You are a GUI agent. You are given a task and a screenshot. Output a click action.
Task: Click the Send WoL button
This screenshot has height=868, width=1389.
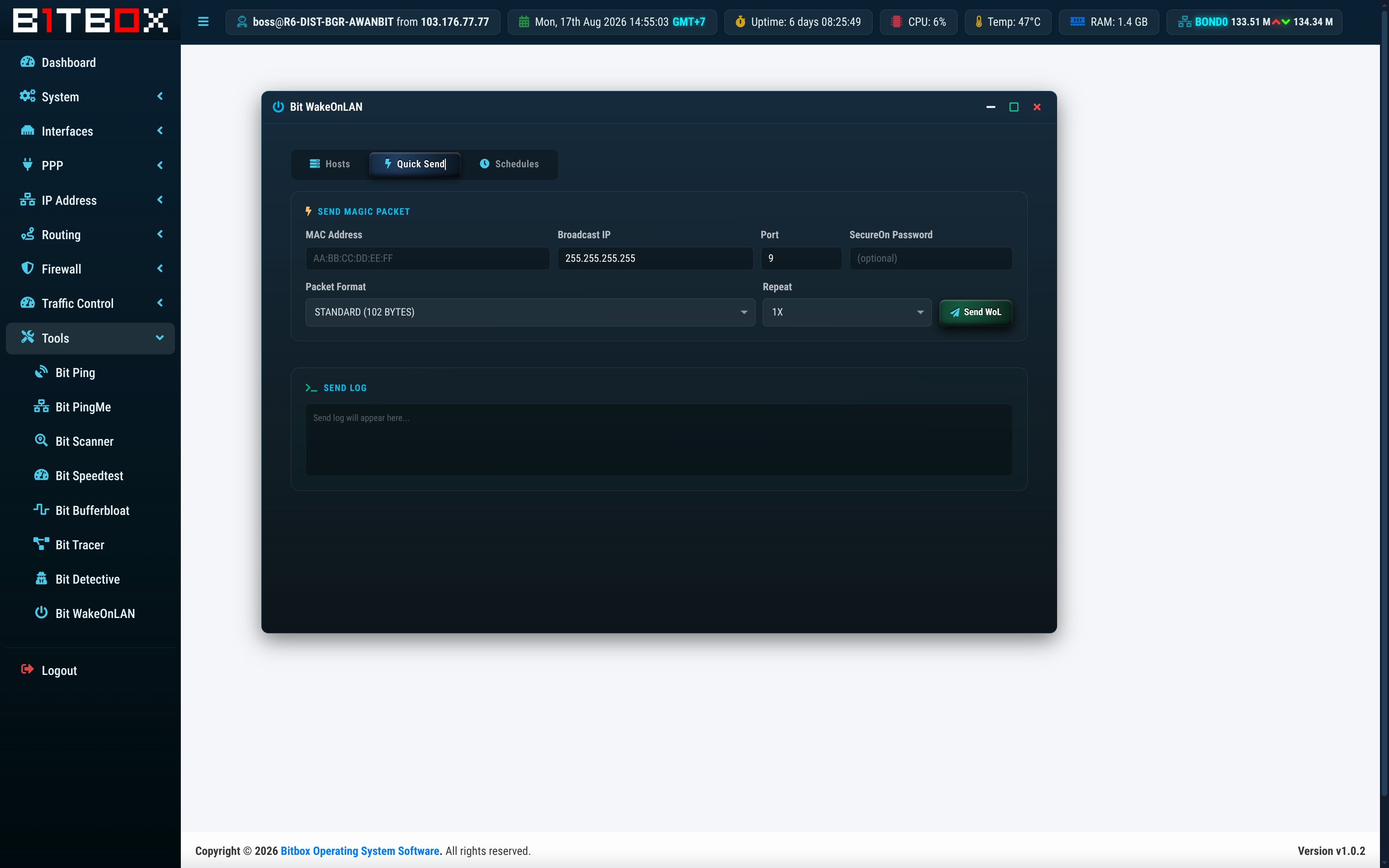click(975, 312)
